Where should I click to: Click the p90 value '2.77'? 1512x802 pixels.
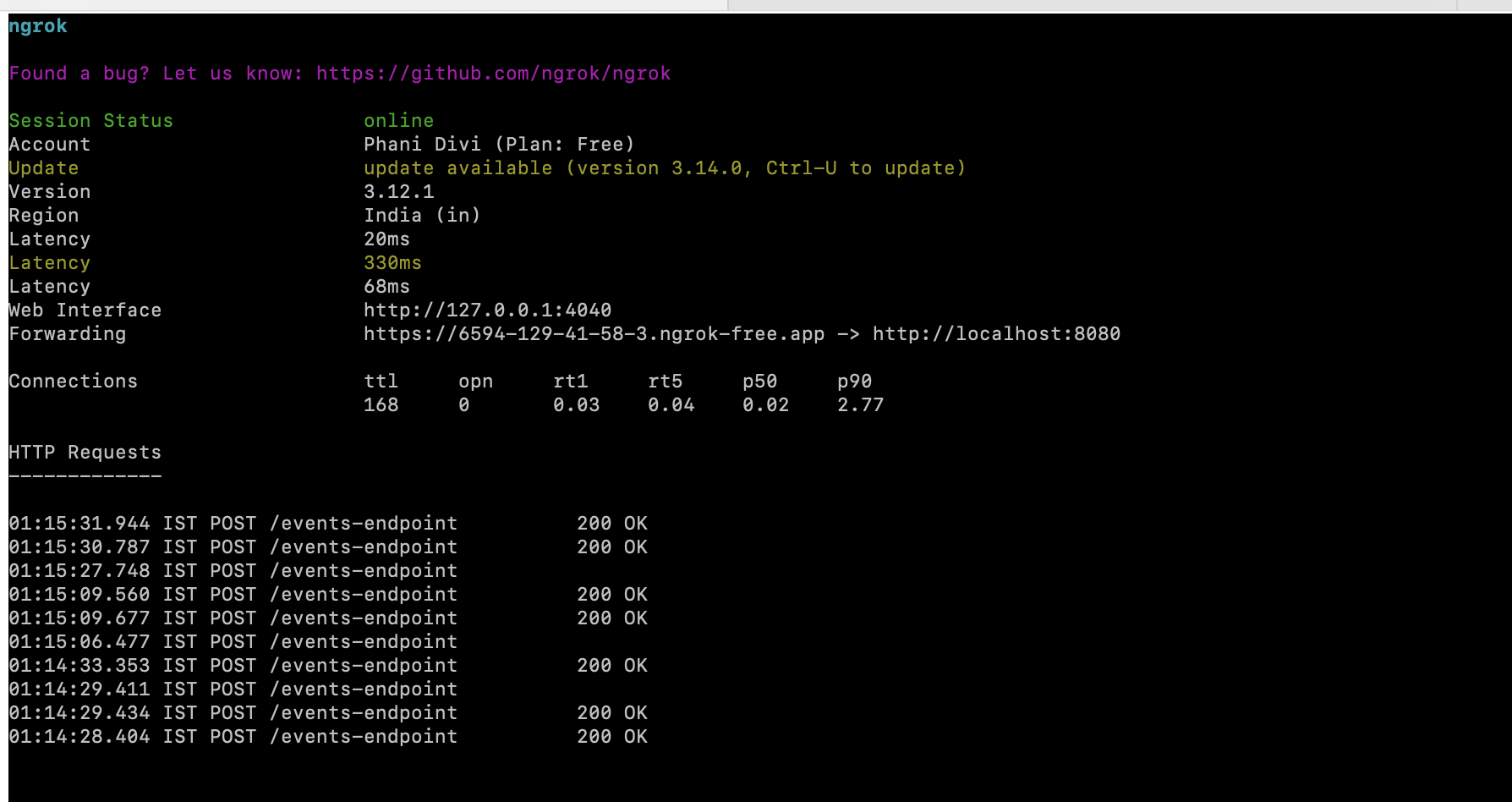860,405
